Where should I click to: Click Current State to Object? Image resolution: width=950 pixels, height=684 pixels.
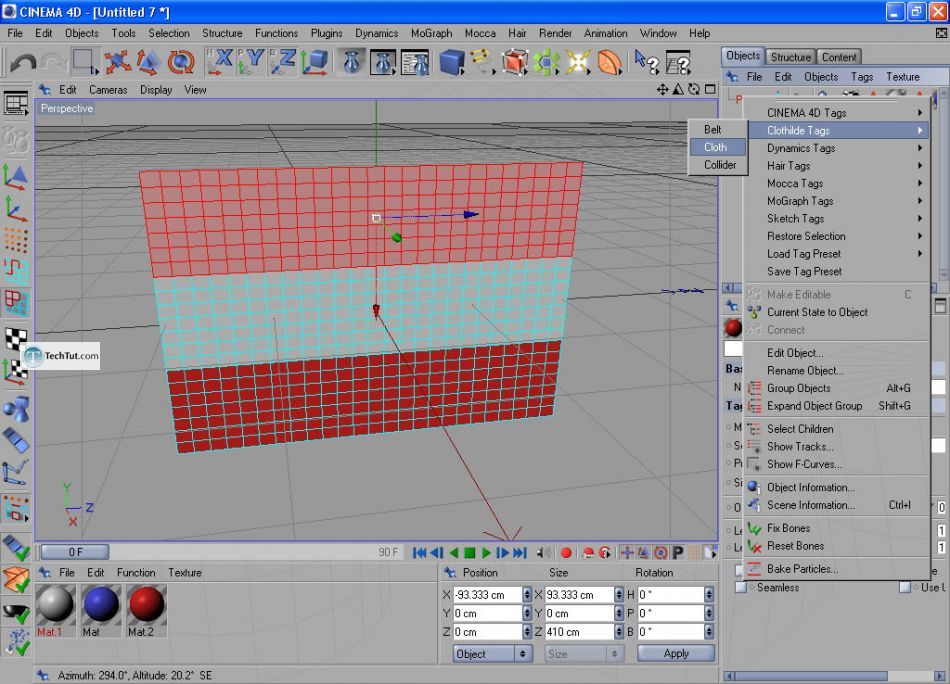(837, 312)
